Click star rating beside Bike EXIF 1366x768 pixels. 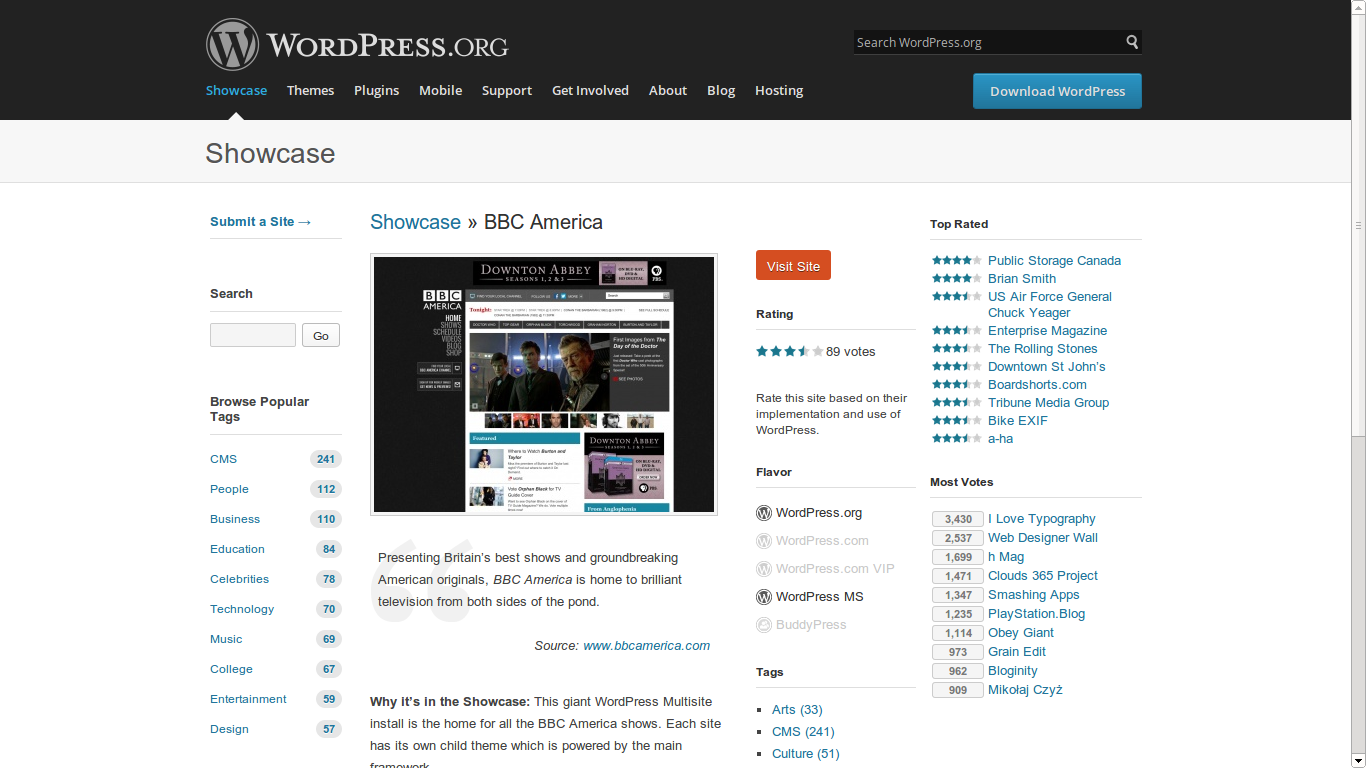(x=957, y=420)
